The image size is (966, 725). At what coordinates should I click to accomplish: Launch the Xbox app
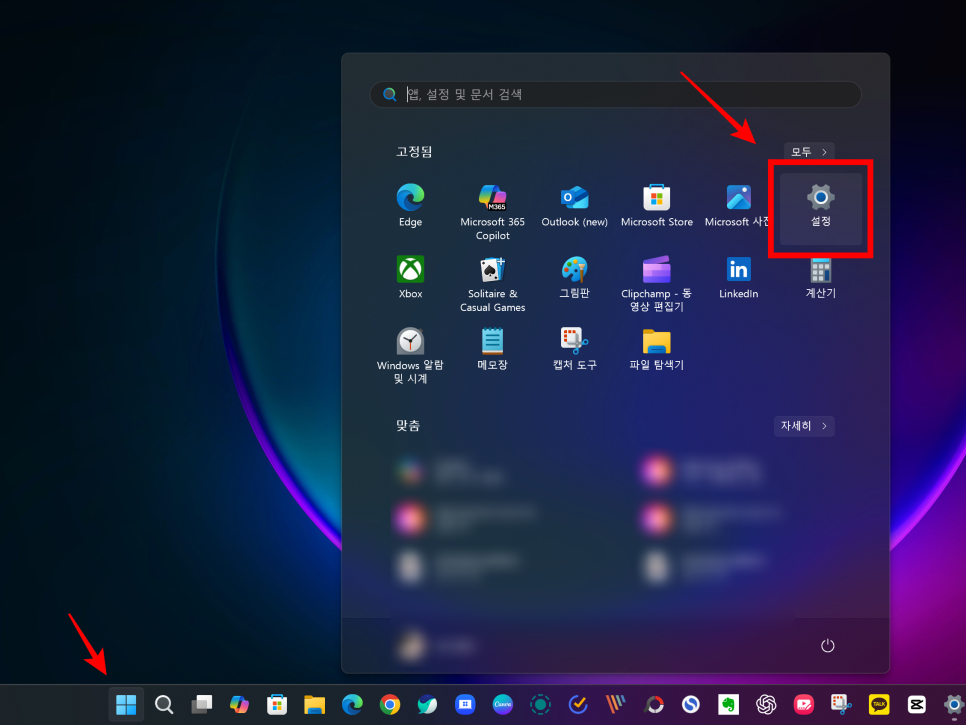coord(410,278)
